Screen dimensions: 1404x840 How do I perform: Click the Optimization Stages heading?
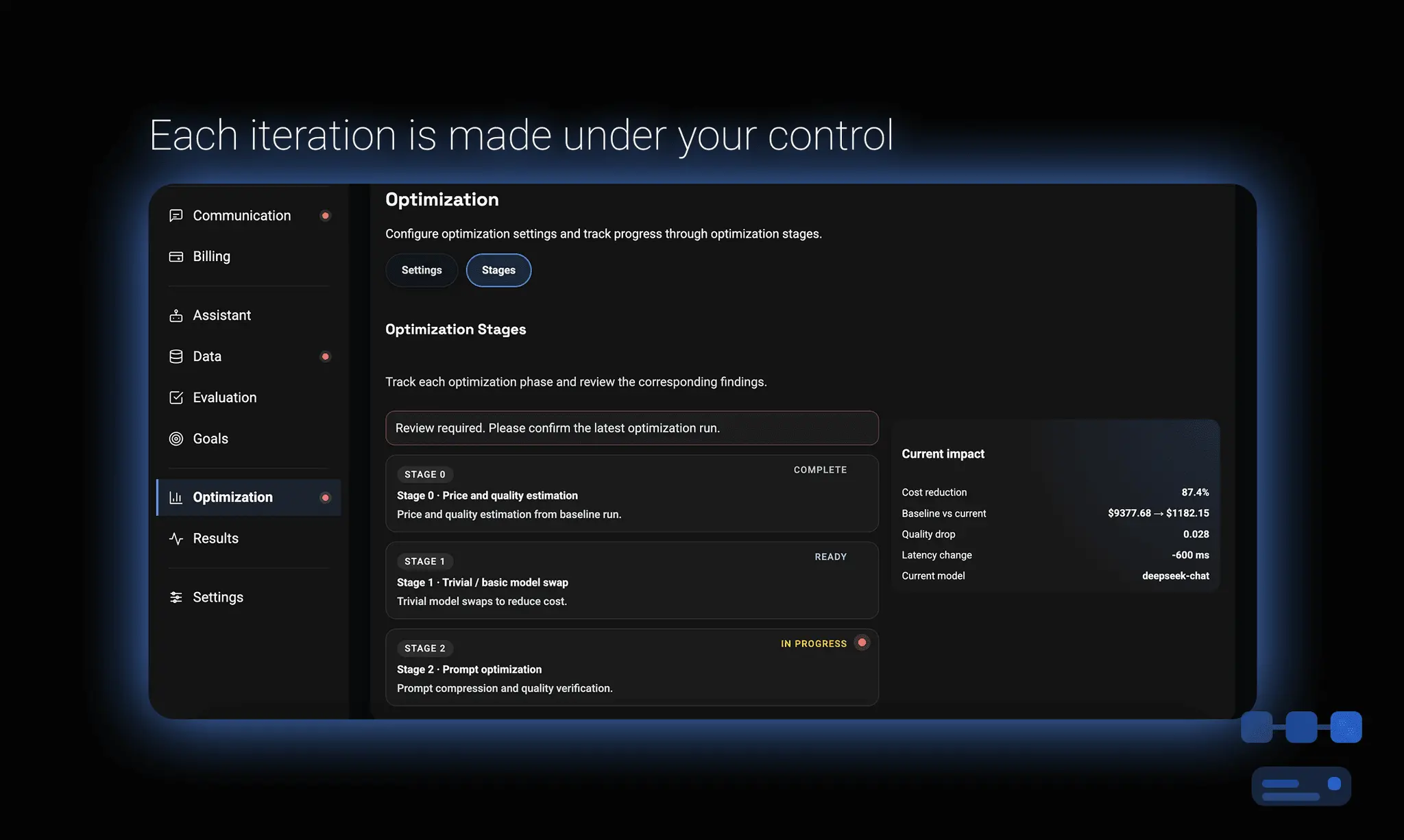(456, 330)
